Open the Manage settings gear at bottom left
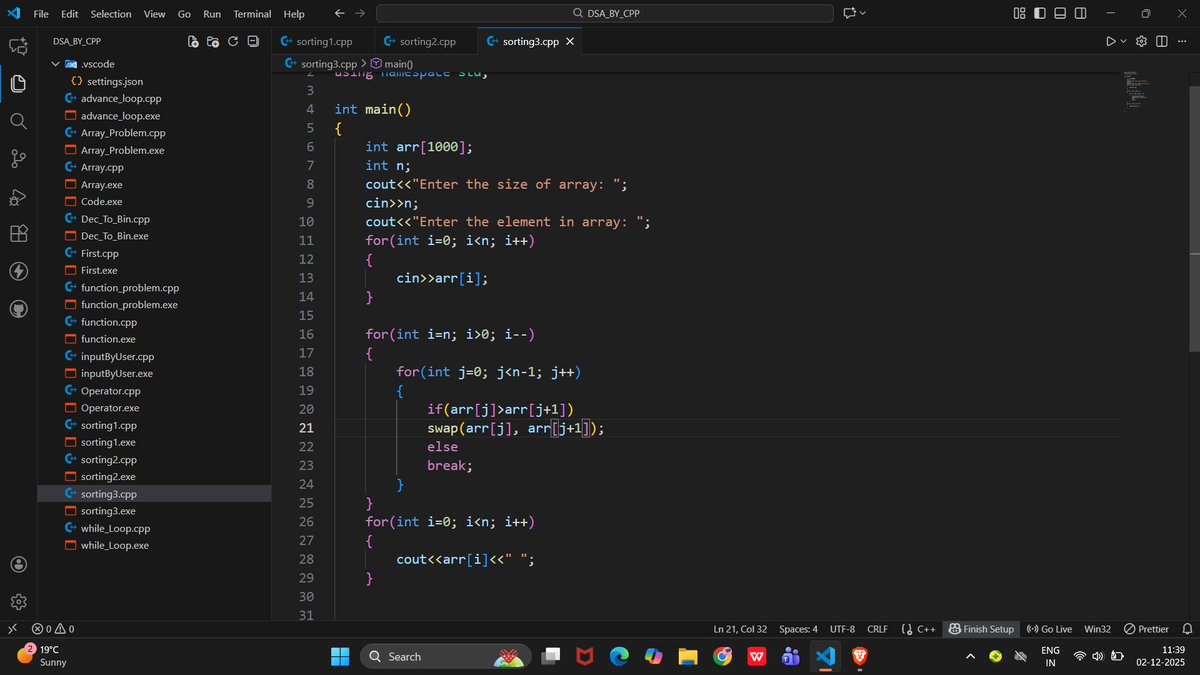This screenshot has width=1200, height=675. point(17,602)
